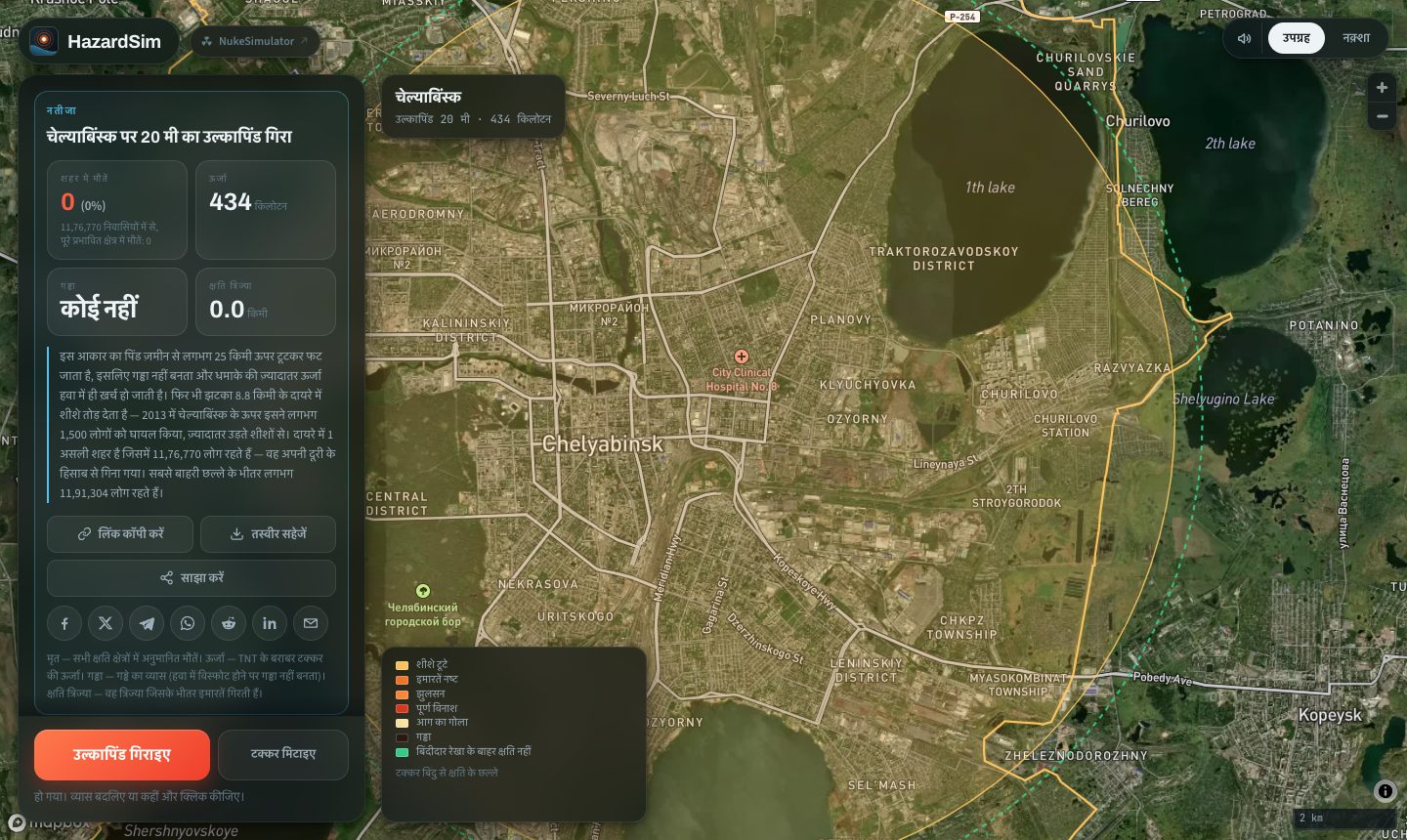
Task: Click the साझा करें share button
Action: click(192, 578)
